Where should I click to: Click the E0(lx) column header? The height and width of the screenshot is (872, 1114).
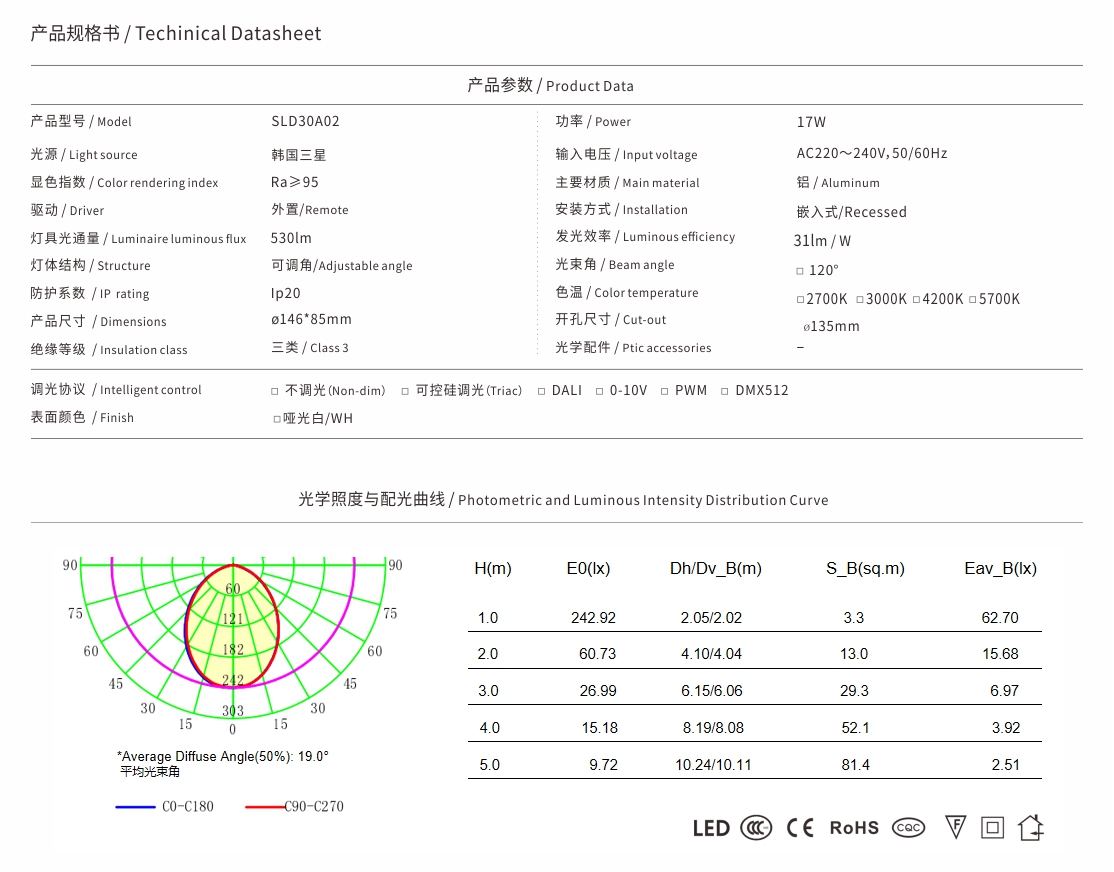click(588, 569)
